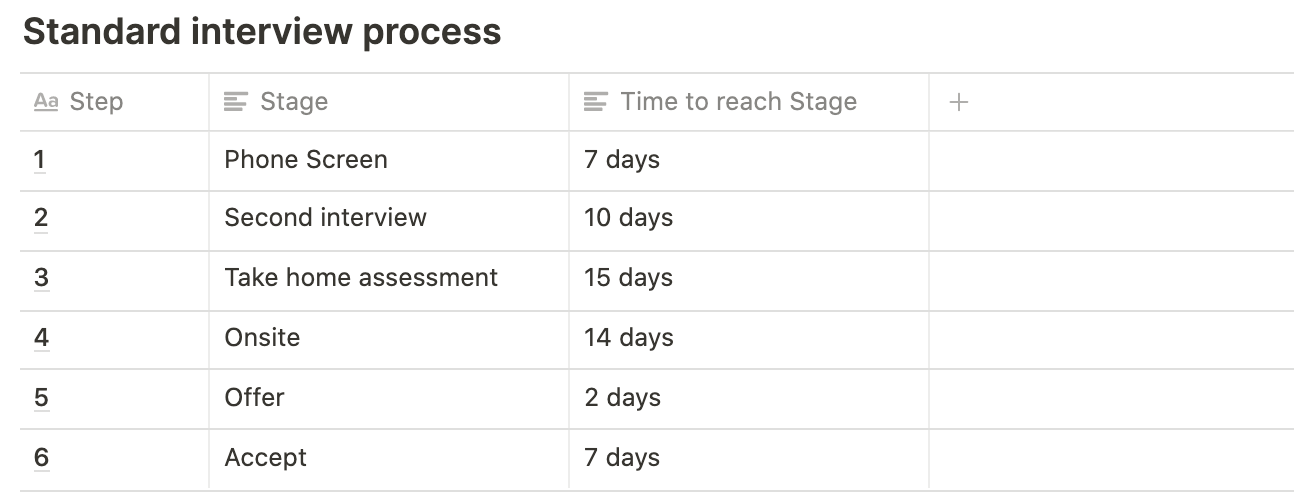The image size is (1304, 502).
Task: Open the Stage column header menu
Action: coord(389,102)
